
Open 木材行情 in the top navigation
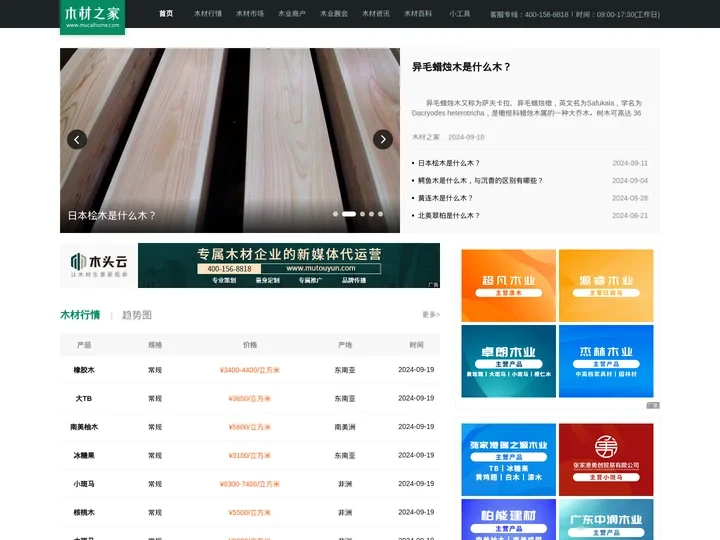(208, 14)
